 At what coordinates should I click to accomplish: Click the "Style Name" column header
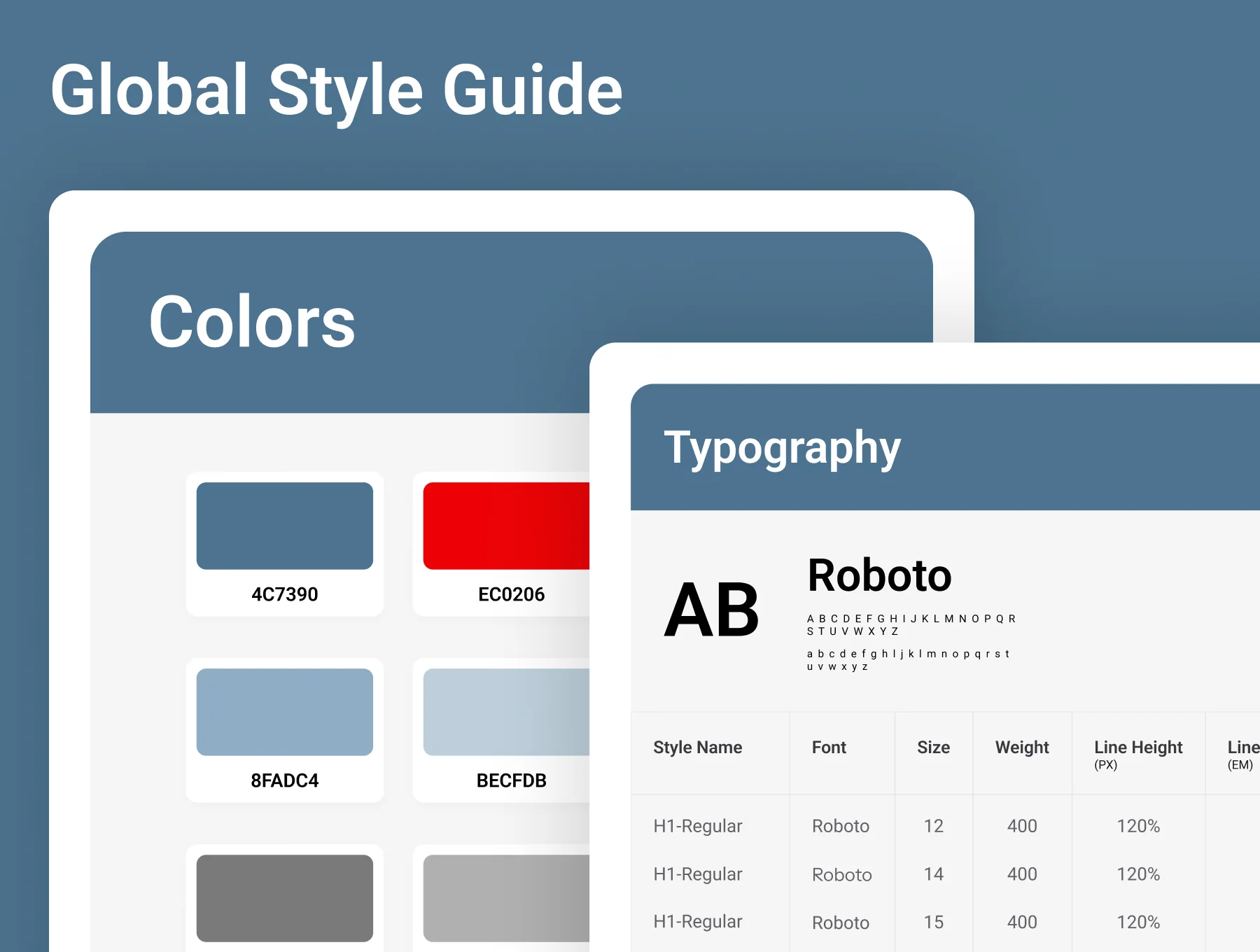(x=698, y=748)
